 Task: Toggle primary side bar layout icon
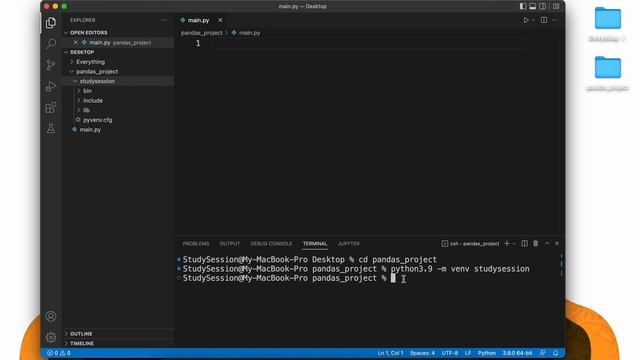(522, 6)
